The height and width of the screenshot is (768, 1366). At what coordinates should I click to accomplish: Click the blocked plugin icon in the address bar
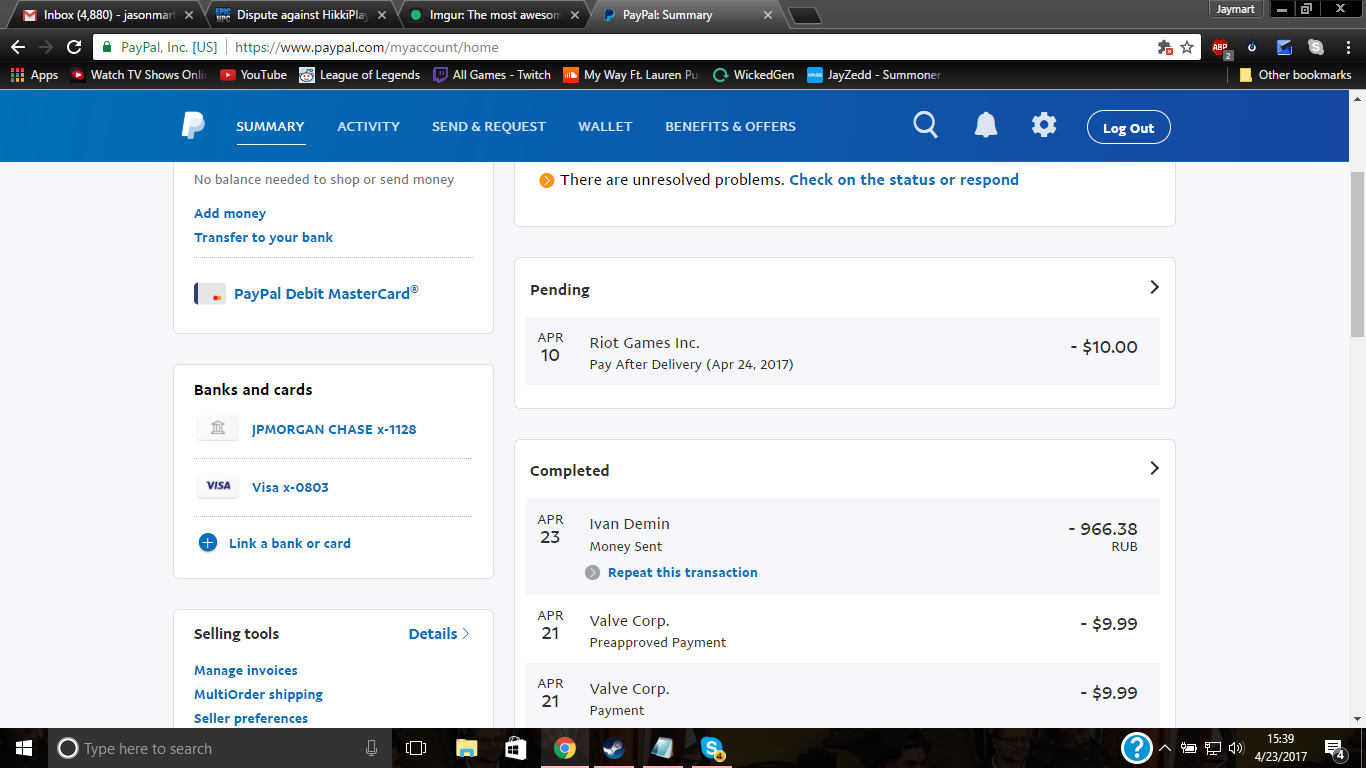(1164, 47)
